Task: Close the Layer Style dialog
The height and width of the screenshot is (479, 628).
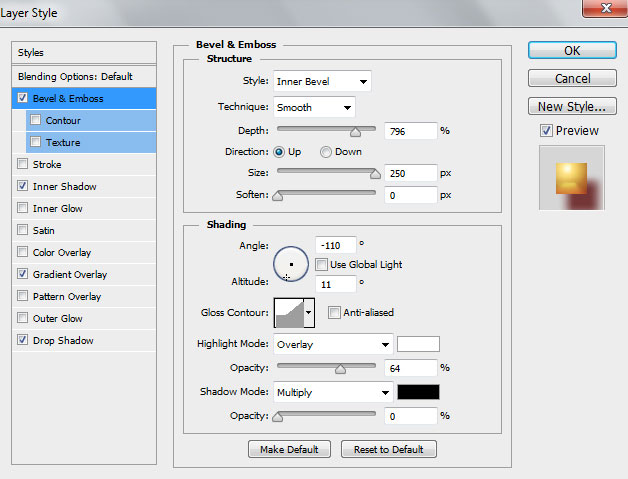Action: 605,8
